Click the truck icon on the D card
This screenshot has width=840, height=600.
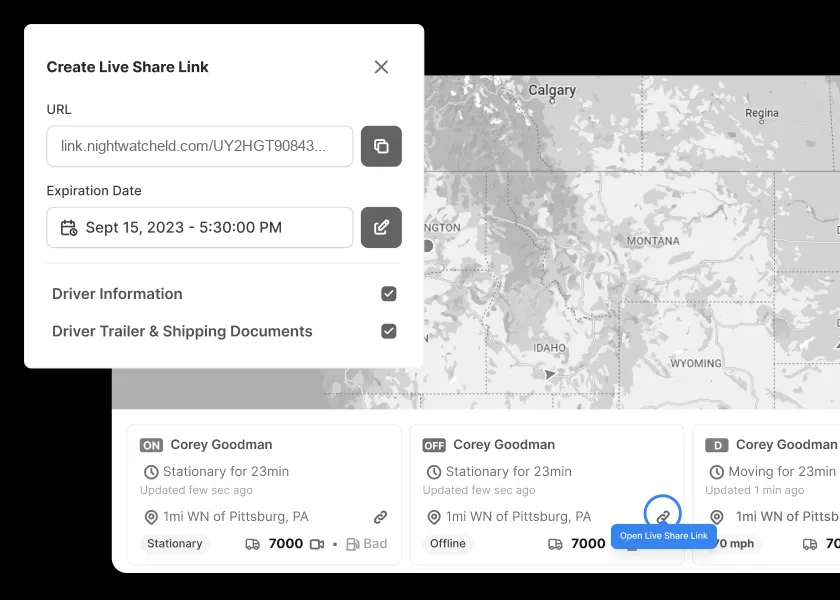click(810, 544)
